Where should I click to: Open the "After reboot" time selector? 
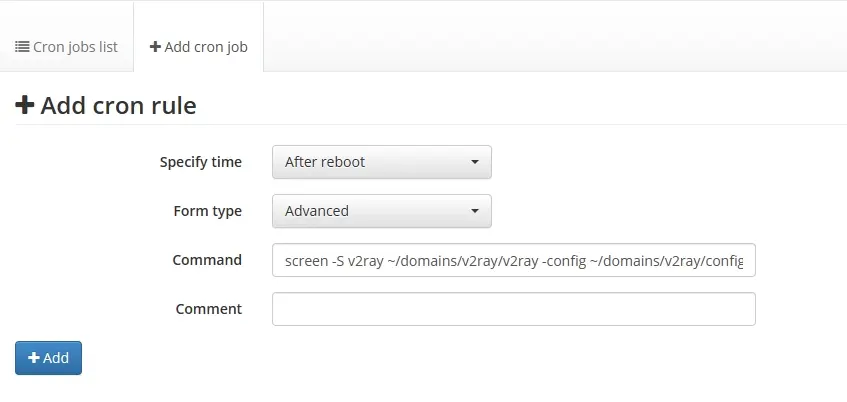pos(381,162)
